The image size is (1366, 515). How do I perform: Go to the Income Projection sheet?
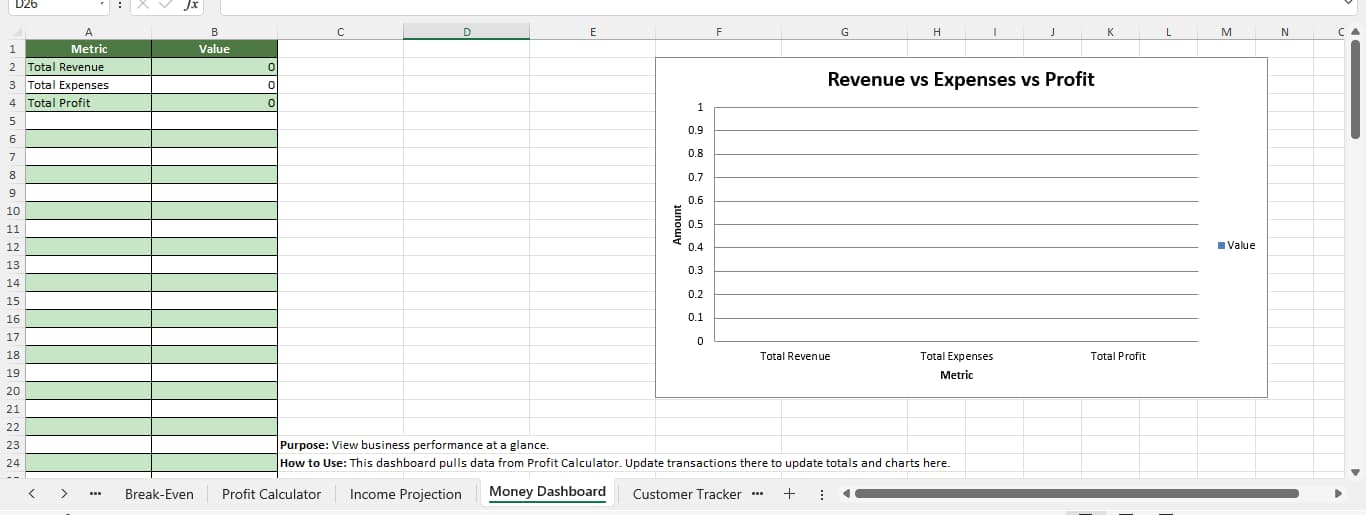(405, 494)
